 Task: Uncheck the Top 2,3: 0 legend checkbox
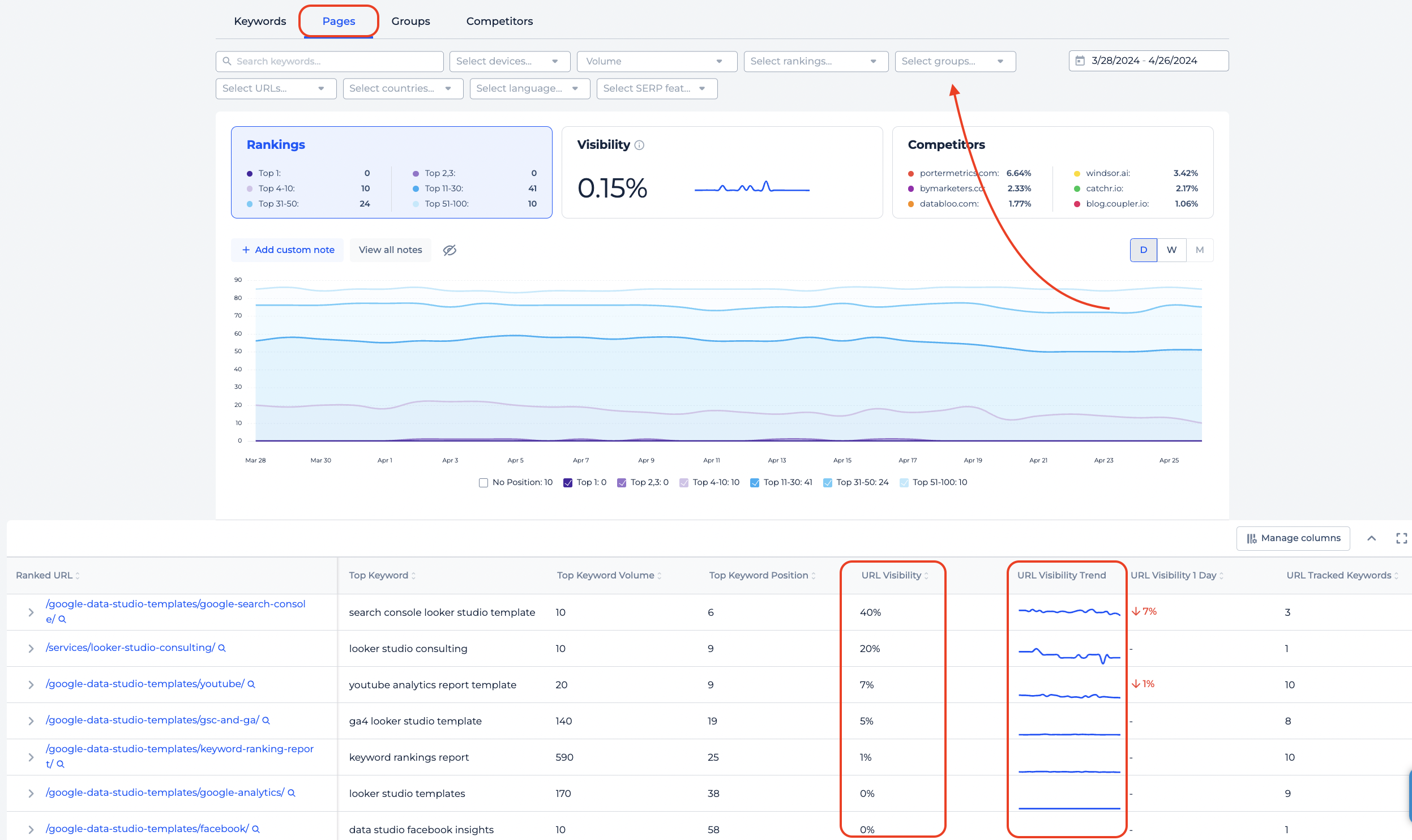pos(621,482)
